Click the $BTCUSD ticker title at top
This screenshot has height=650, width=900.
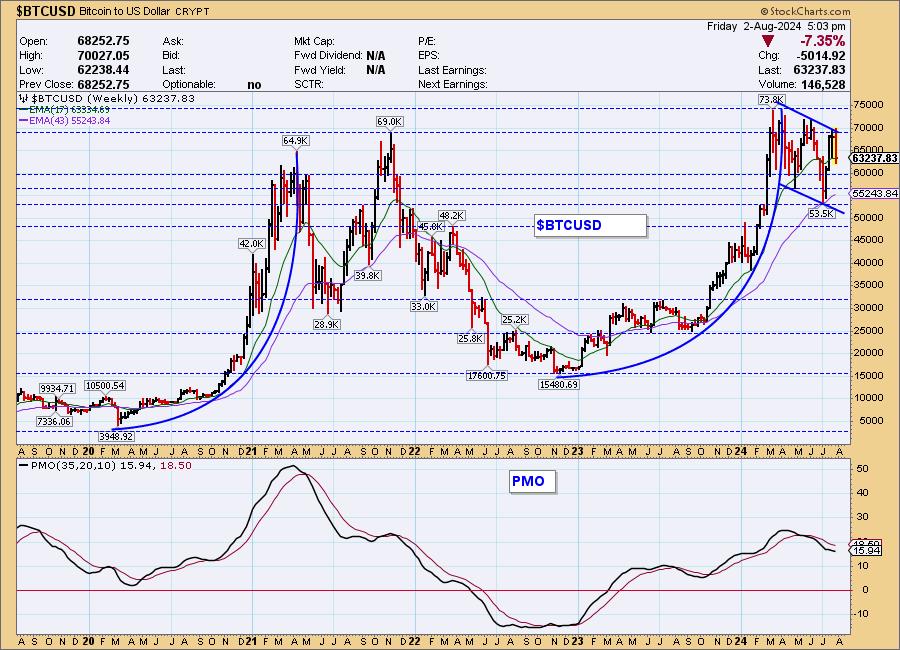[46, 11]
